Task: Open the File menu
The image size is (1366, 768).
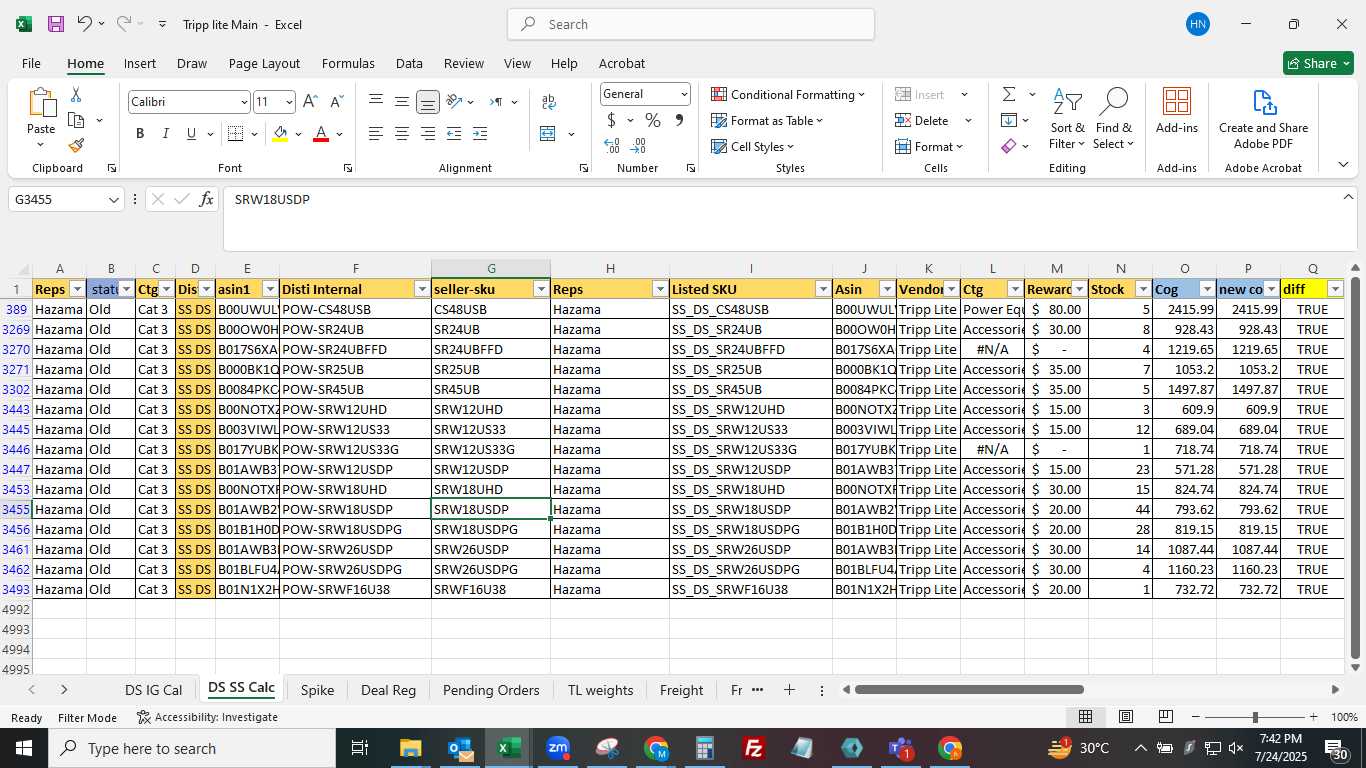Action: (x=31, y=63)
